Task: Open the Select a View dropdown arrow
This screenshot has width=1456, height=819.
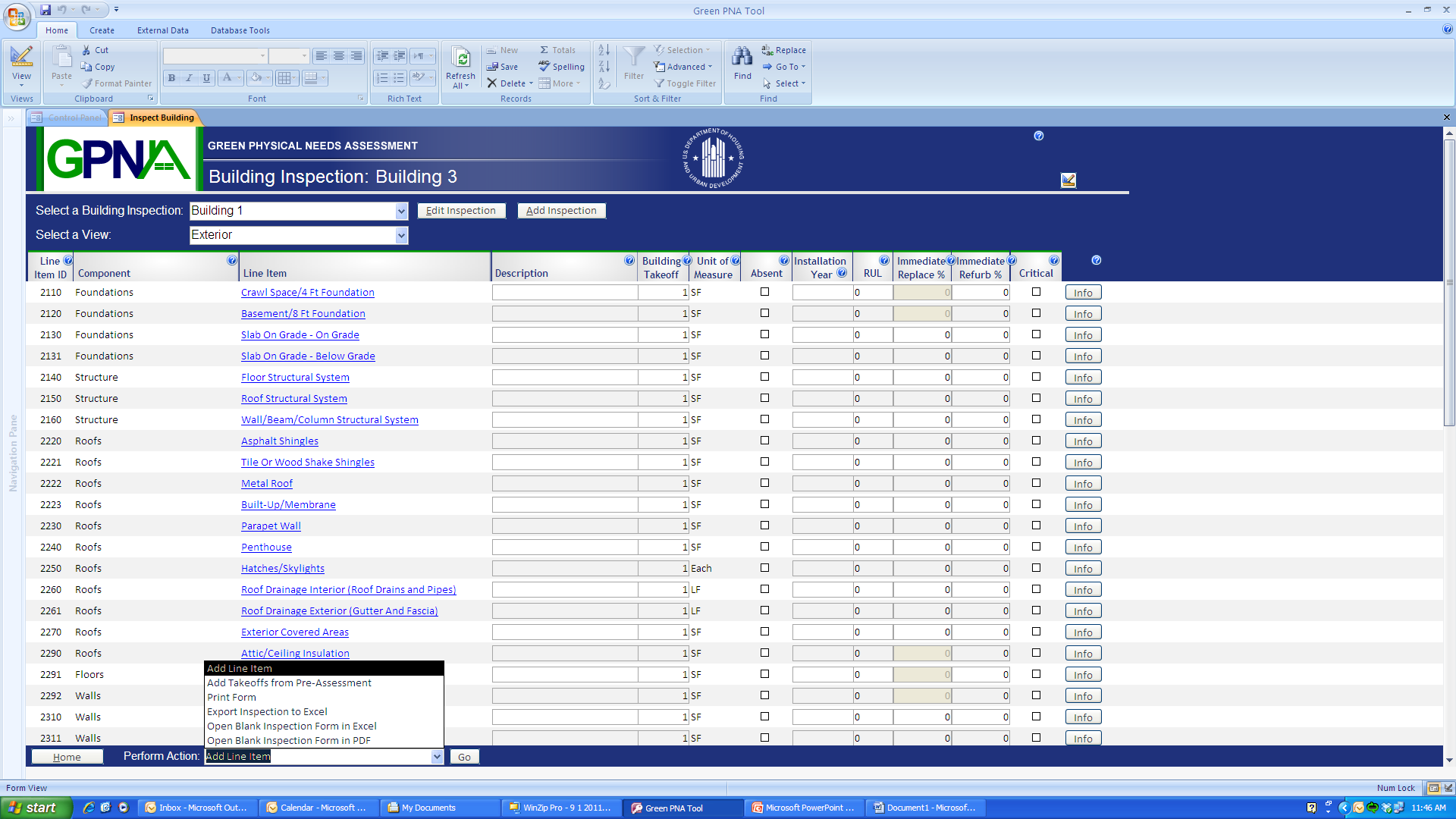Action: 401,236
